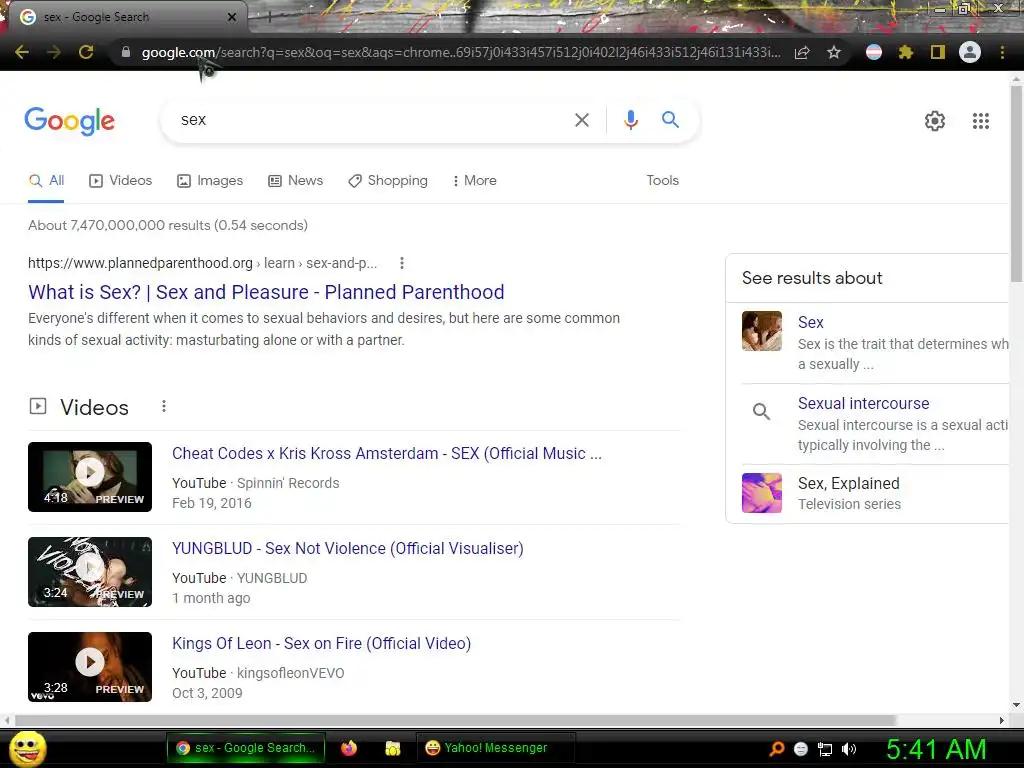
Task: Click the vertical page scrollbar
Action: (x=1016, y=183)
